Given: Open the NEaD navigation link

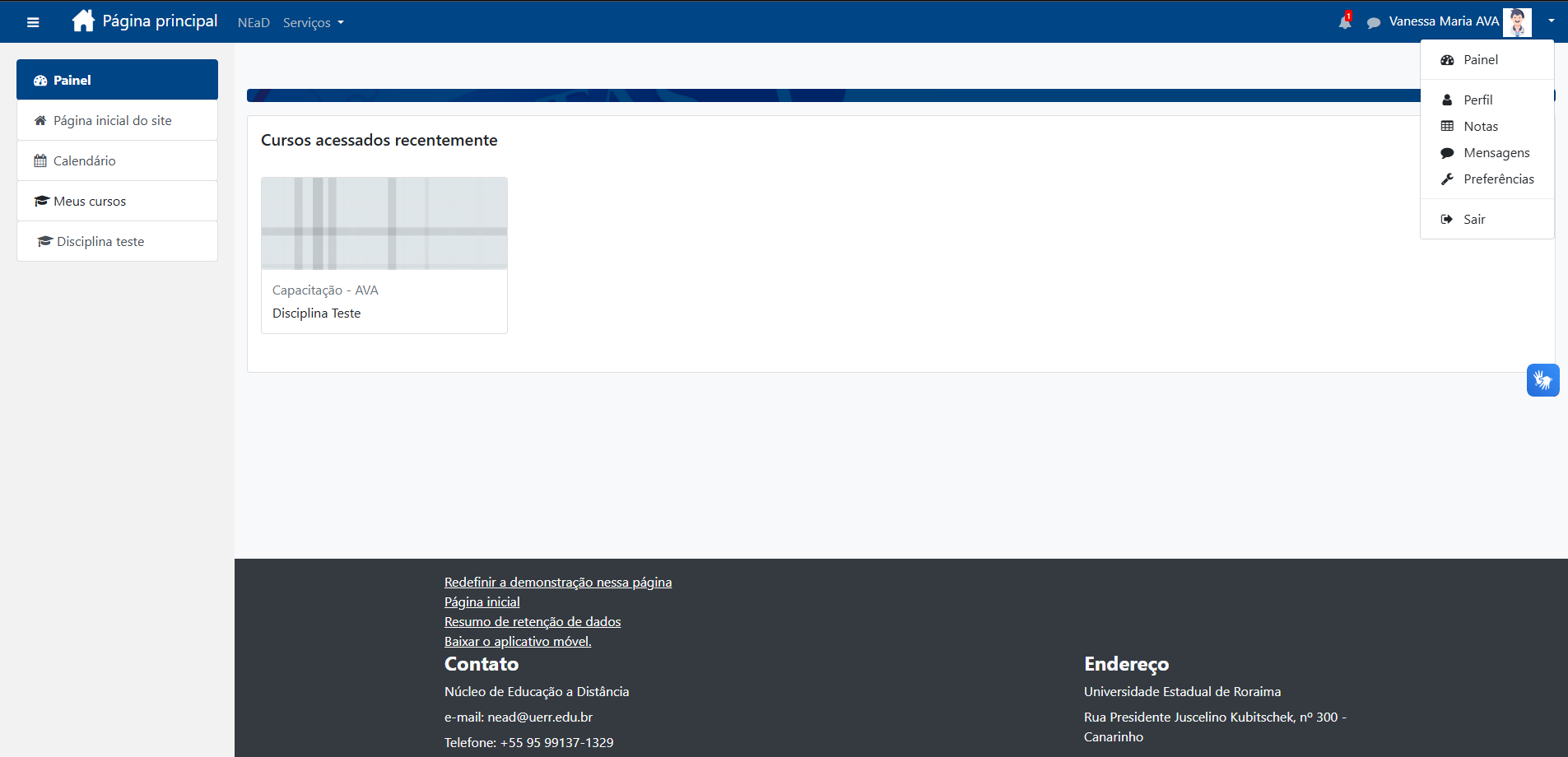Looking at the screenshot, I should (254, 23).
